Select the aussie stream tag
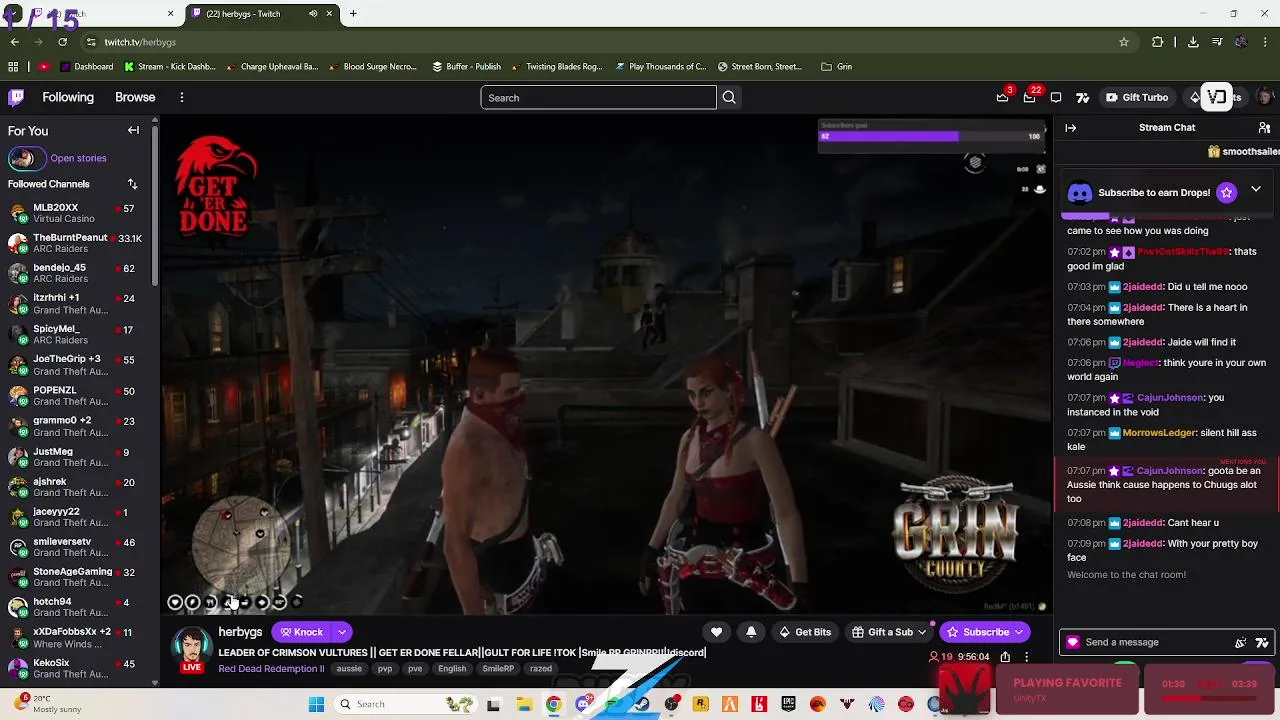This screenshot has height=720, width=1280. [349, 669]
